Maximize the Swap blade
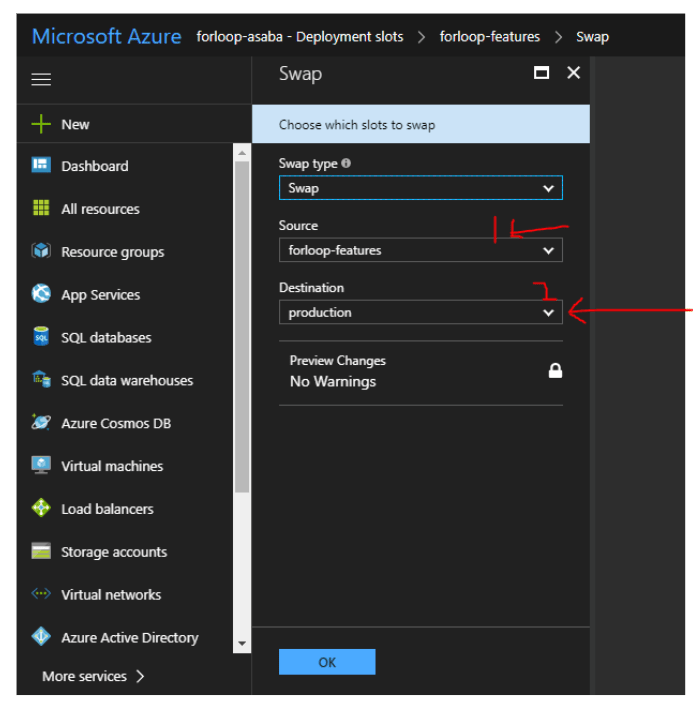 (x=541, y=72)
